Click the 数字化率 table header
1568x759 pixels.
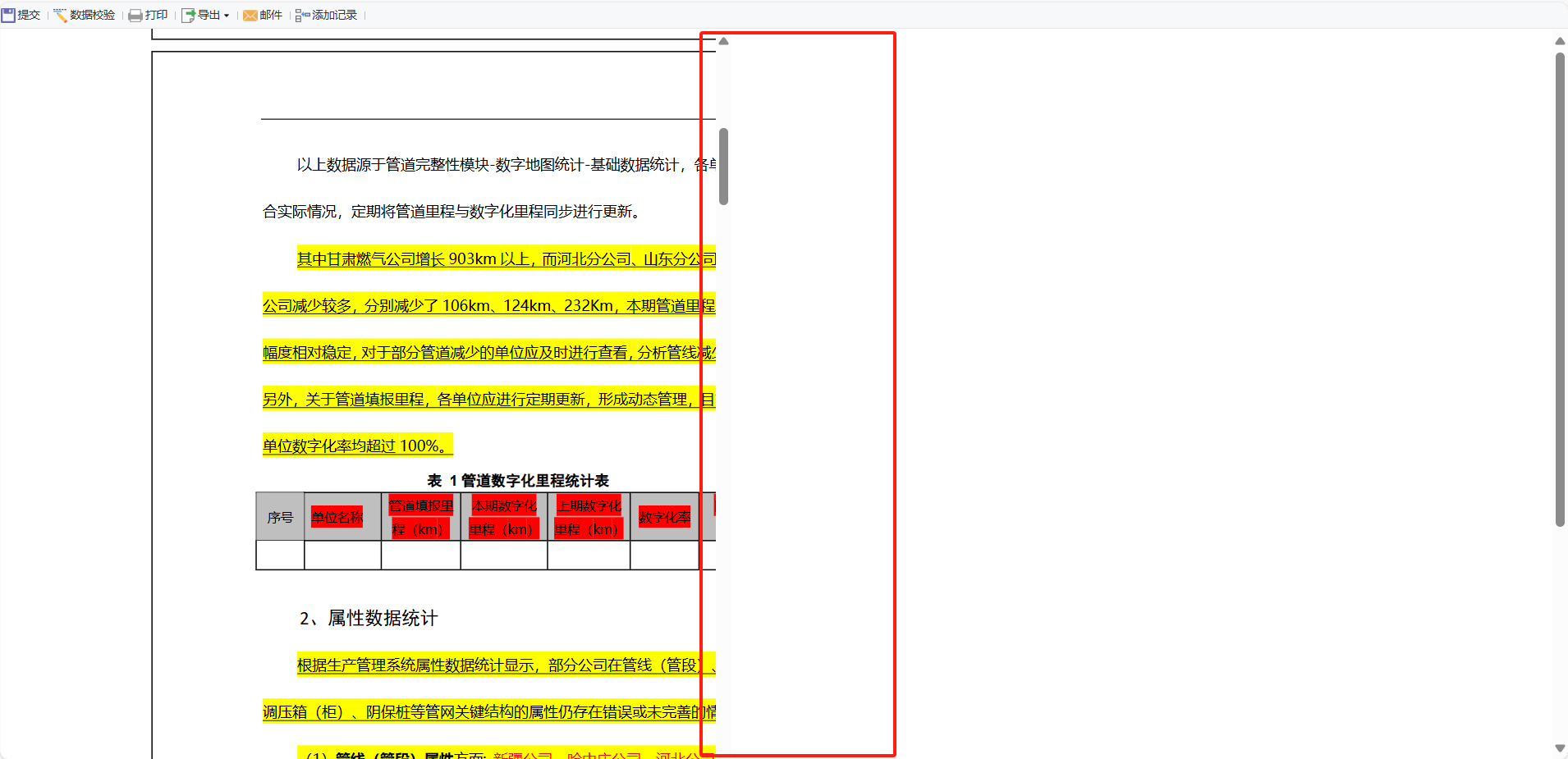coord(664,517)
